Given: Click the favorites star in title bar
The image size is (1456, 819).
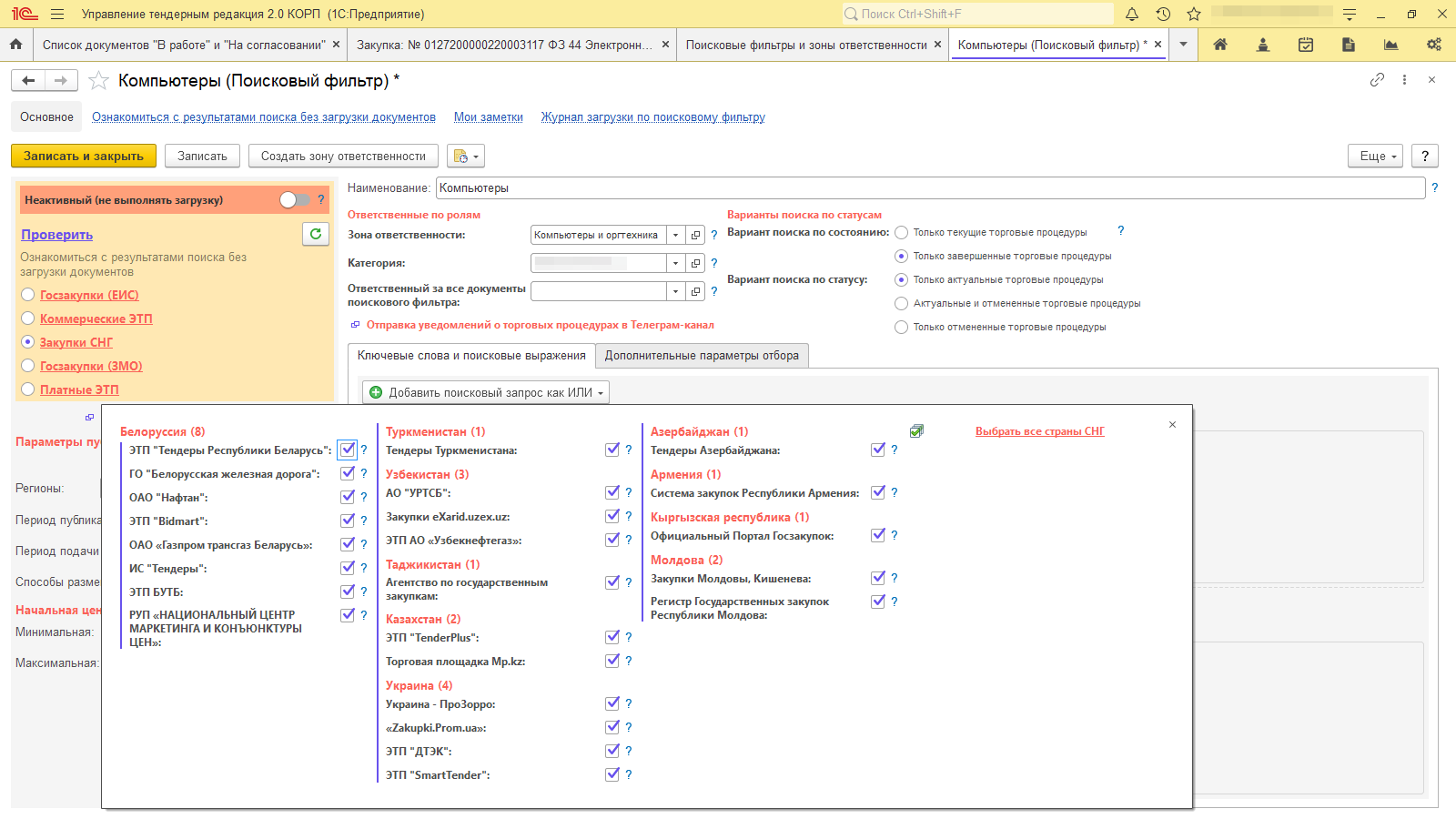Looking at the screenshot, I should pyautogui.click(x=1194, y=15).
